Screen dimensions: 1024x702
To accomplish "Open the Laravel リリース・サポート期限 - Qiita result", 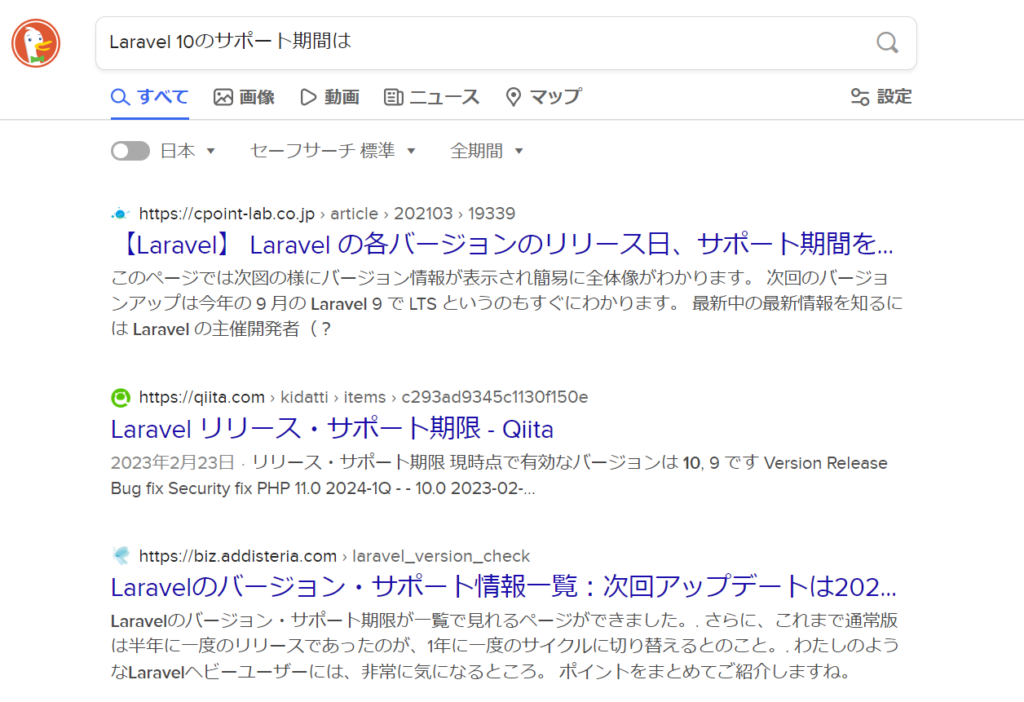I will pos(332,429).
